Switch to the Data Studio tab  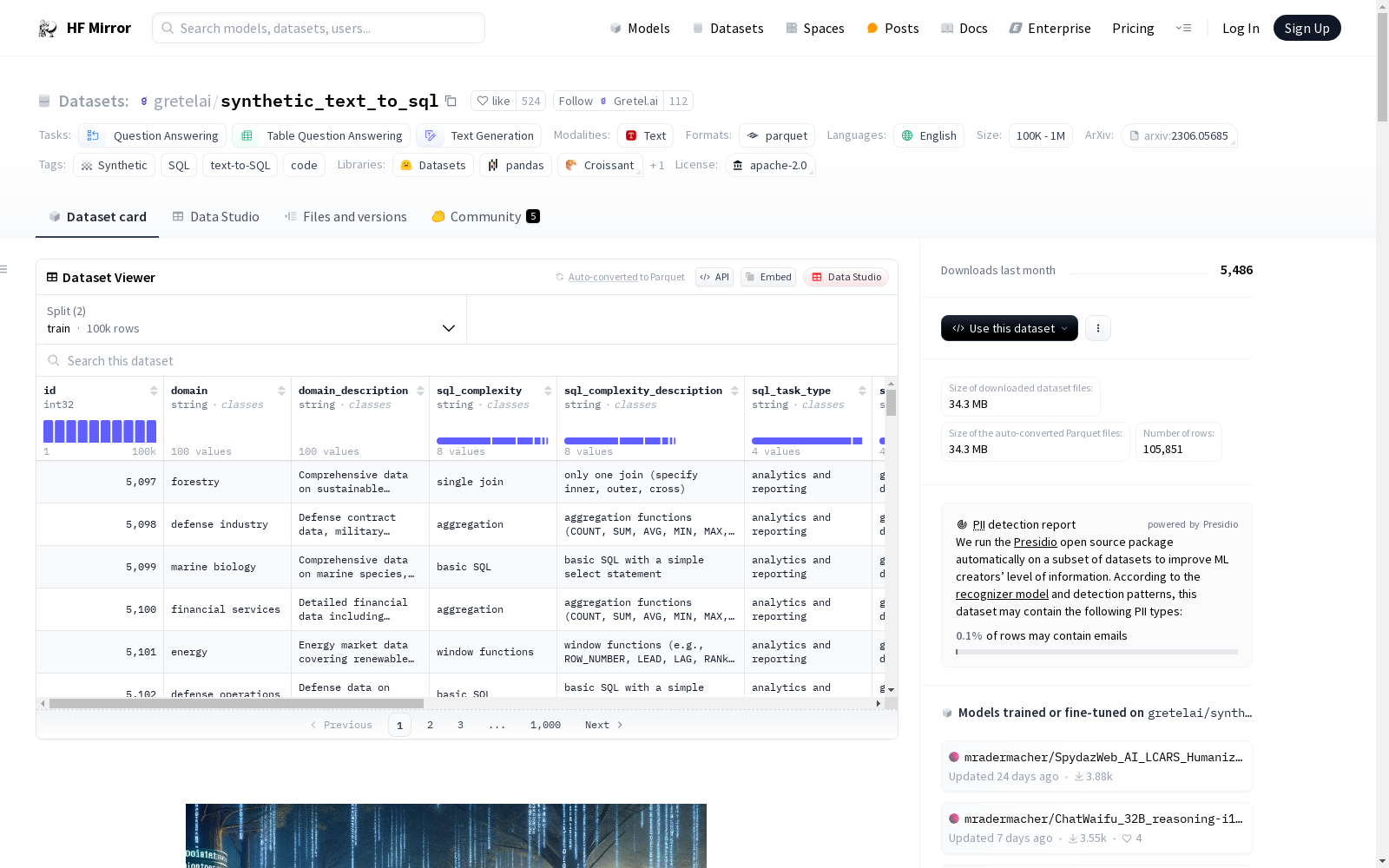click(215, 217)
